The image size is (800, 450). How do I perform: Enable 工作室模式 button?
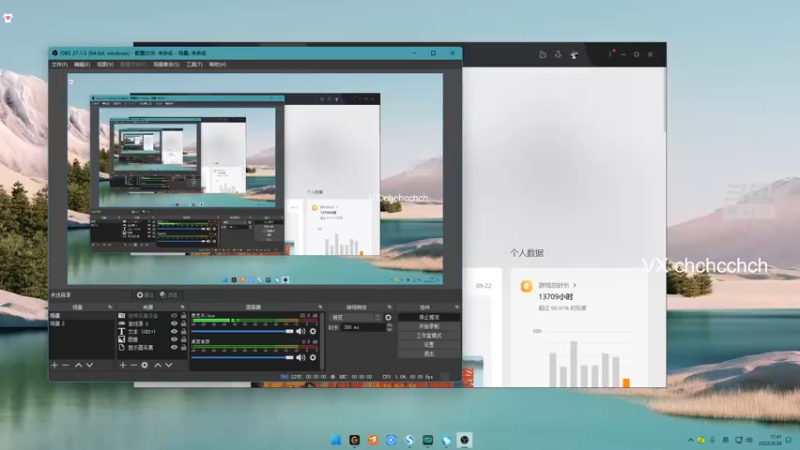[x=429, y=336]
